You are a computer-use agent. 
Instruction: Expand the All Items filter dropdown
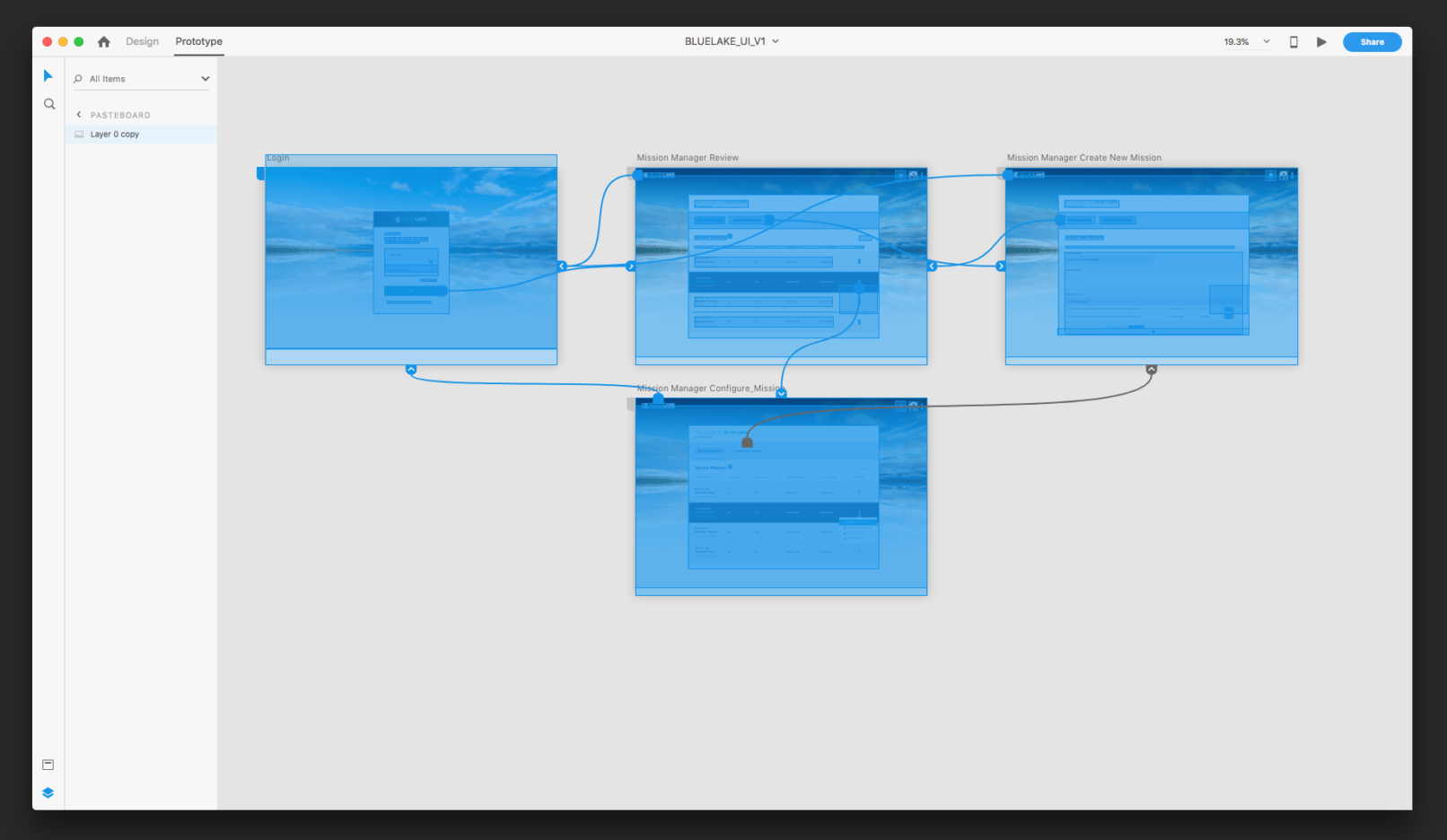tap(205, 79)
